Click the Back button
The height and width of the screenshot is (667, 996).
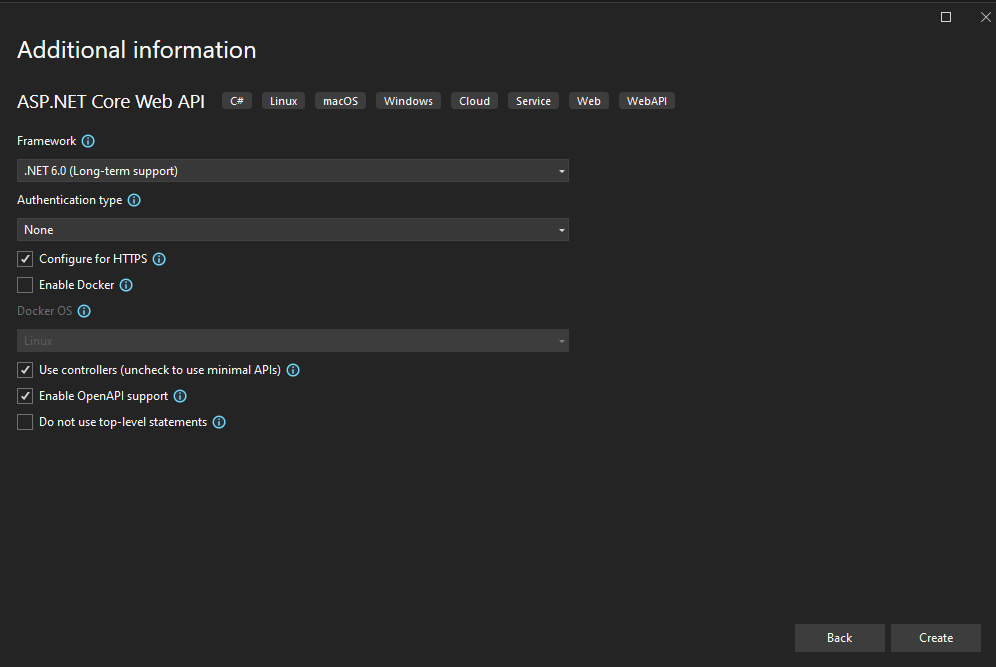840,638
